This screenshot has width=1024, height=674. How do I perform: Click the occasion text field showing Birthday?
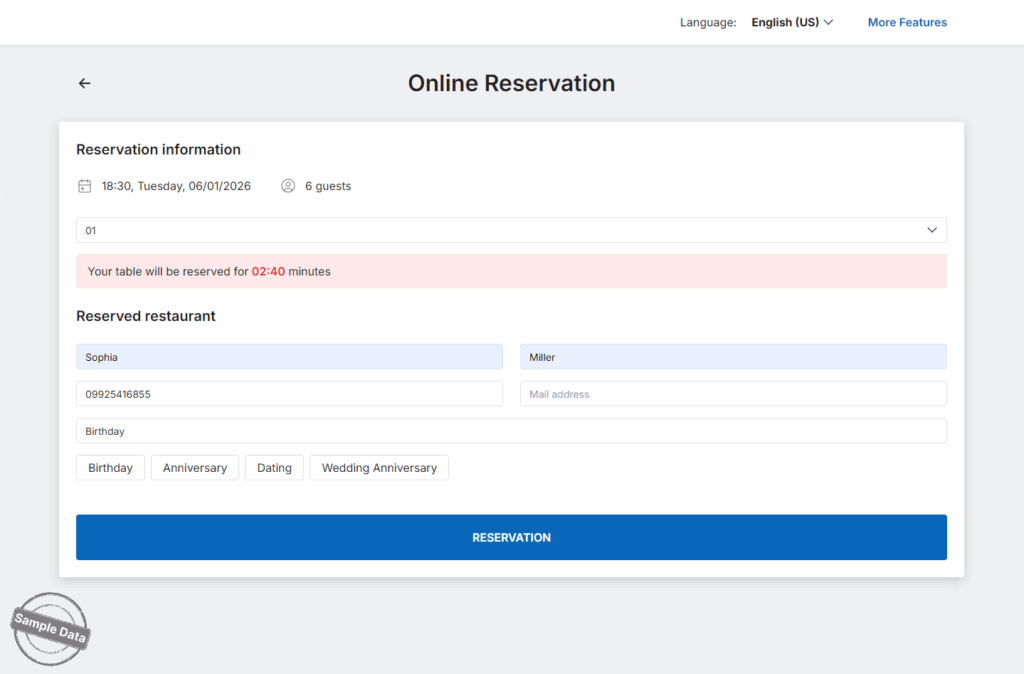[x=511, y=431]
